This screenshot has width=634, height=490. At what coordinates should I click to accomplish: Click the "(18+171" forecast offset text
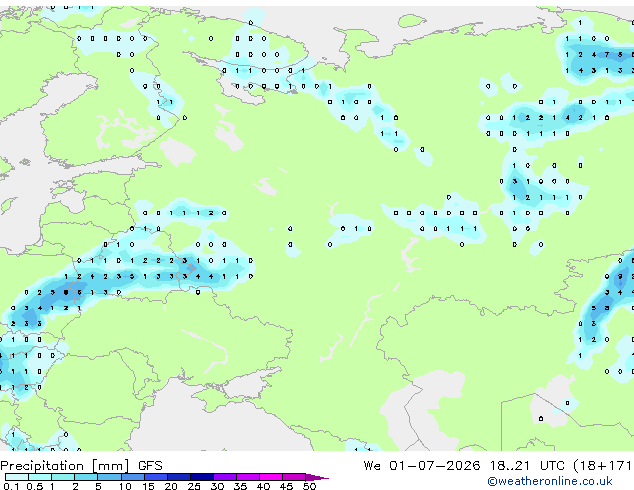pyautogui.click(x=602, y=466)
